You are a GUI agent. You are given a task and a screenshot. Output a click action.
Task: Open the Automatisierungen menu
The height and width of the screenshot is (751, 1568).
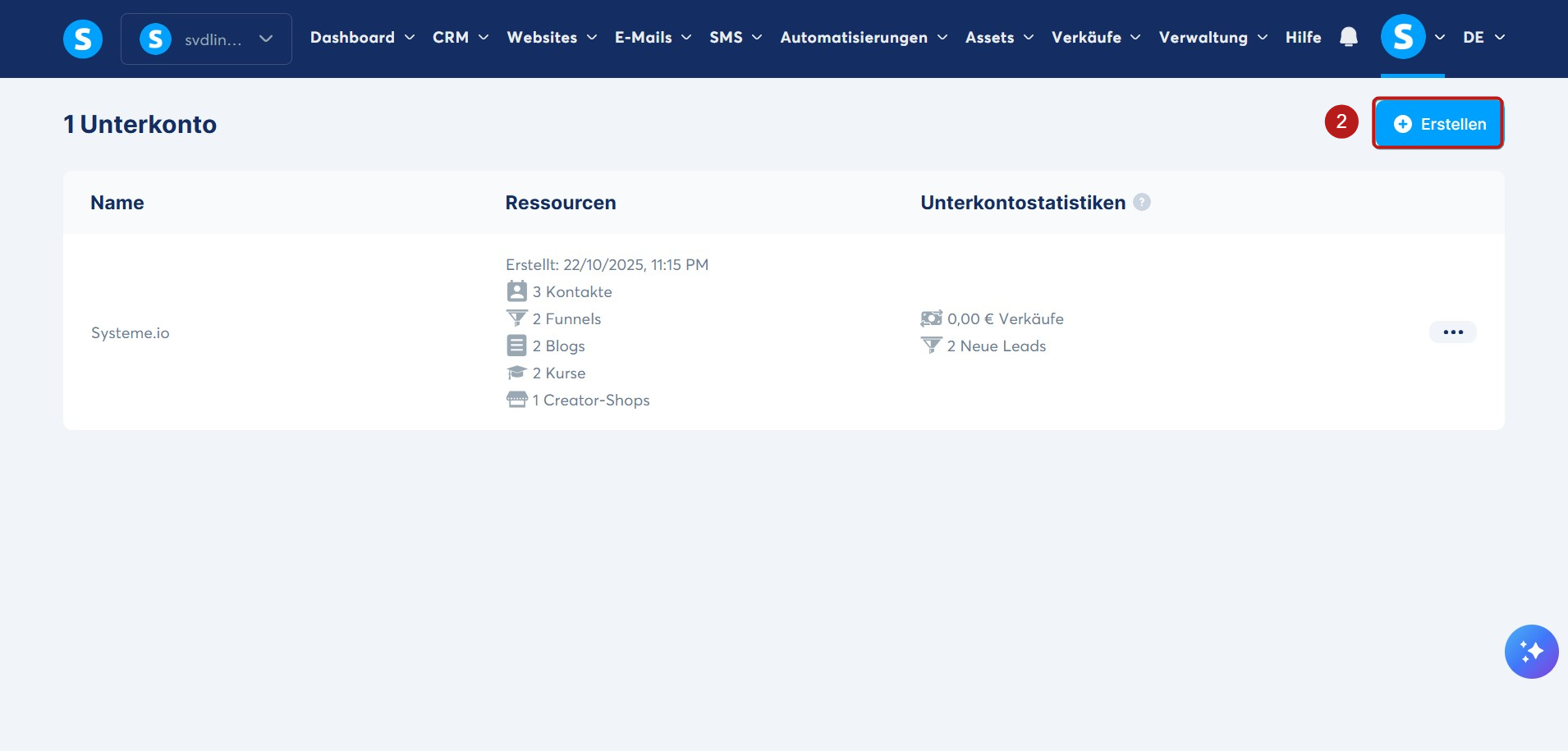coord(864,38)
